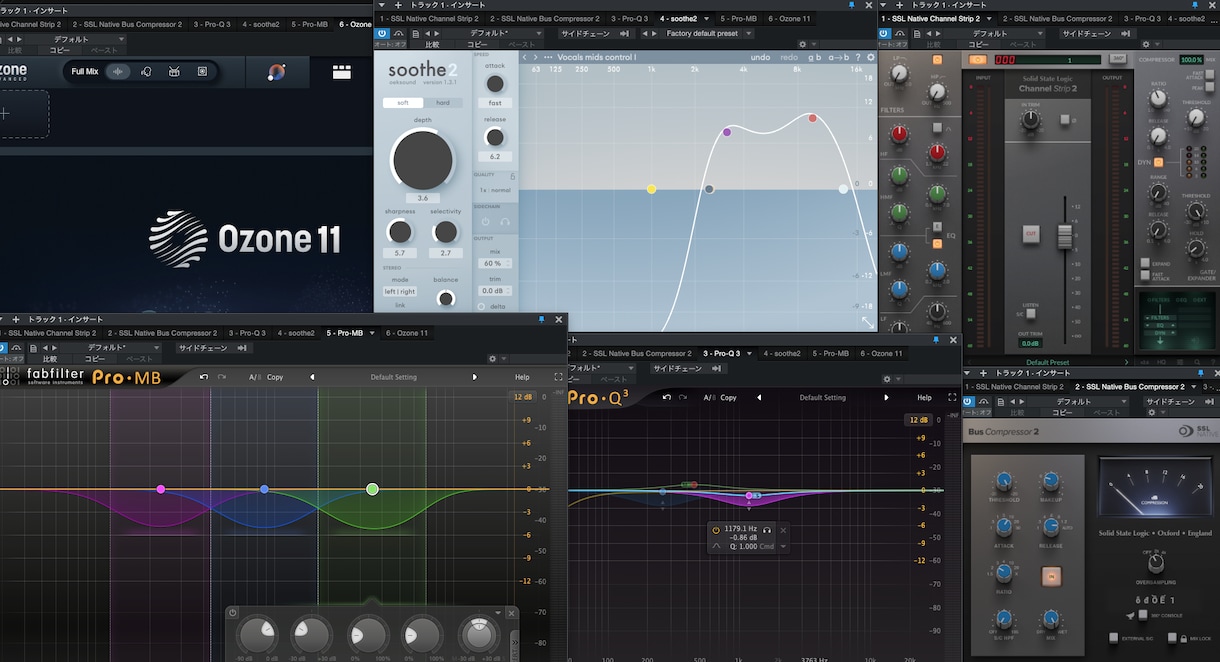Open the gear menu in Pro-MB window header

(x=492, y=358)
